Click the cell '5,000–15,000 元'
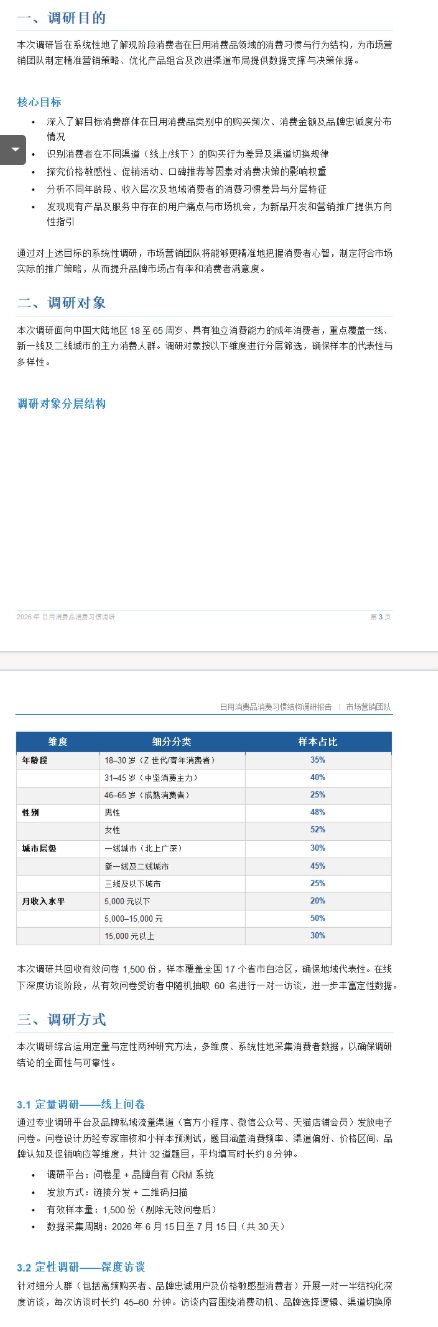This screenshot has width=438, height=1327. 136,918
